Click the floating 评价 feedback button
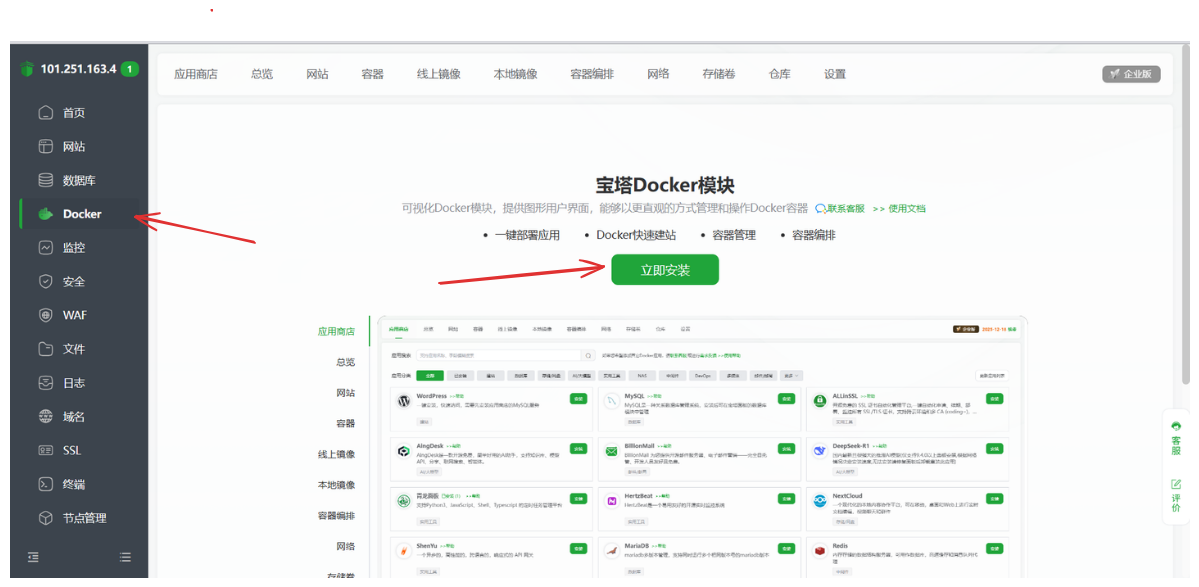1199x587 pixels. click(1176, 496)
